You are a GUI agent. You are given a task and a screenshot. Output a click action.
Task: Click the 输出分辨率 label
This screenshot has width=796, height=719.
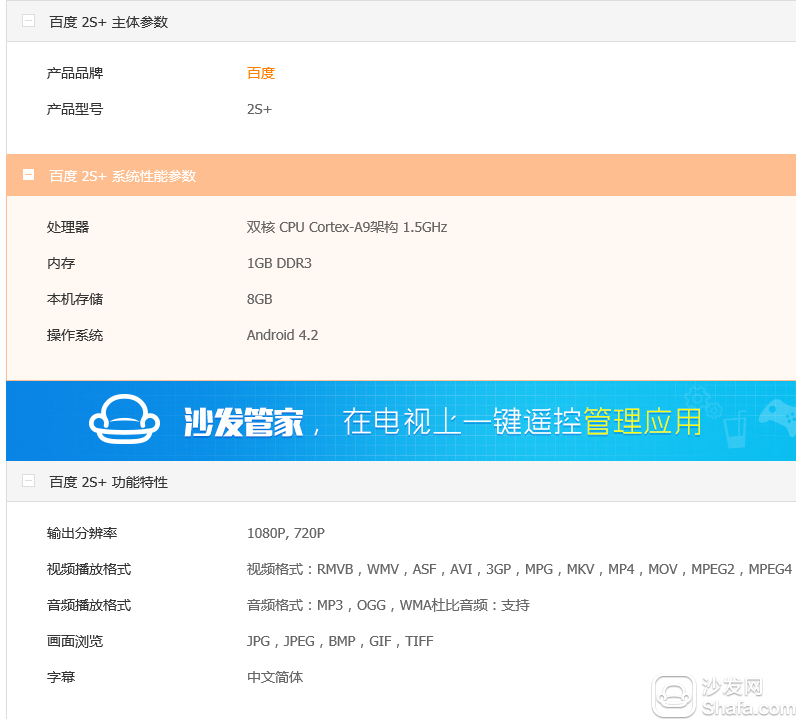click(x=82, y=533)
